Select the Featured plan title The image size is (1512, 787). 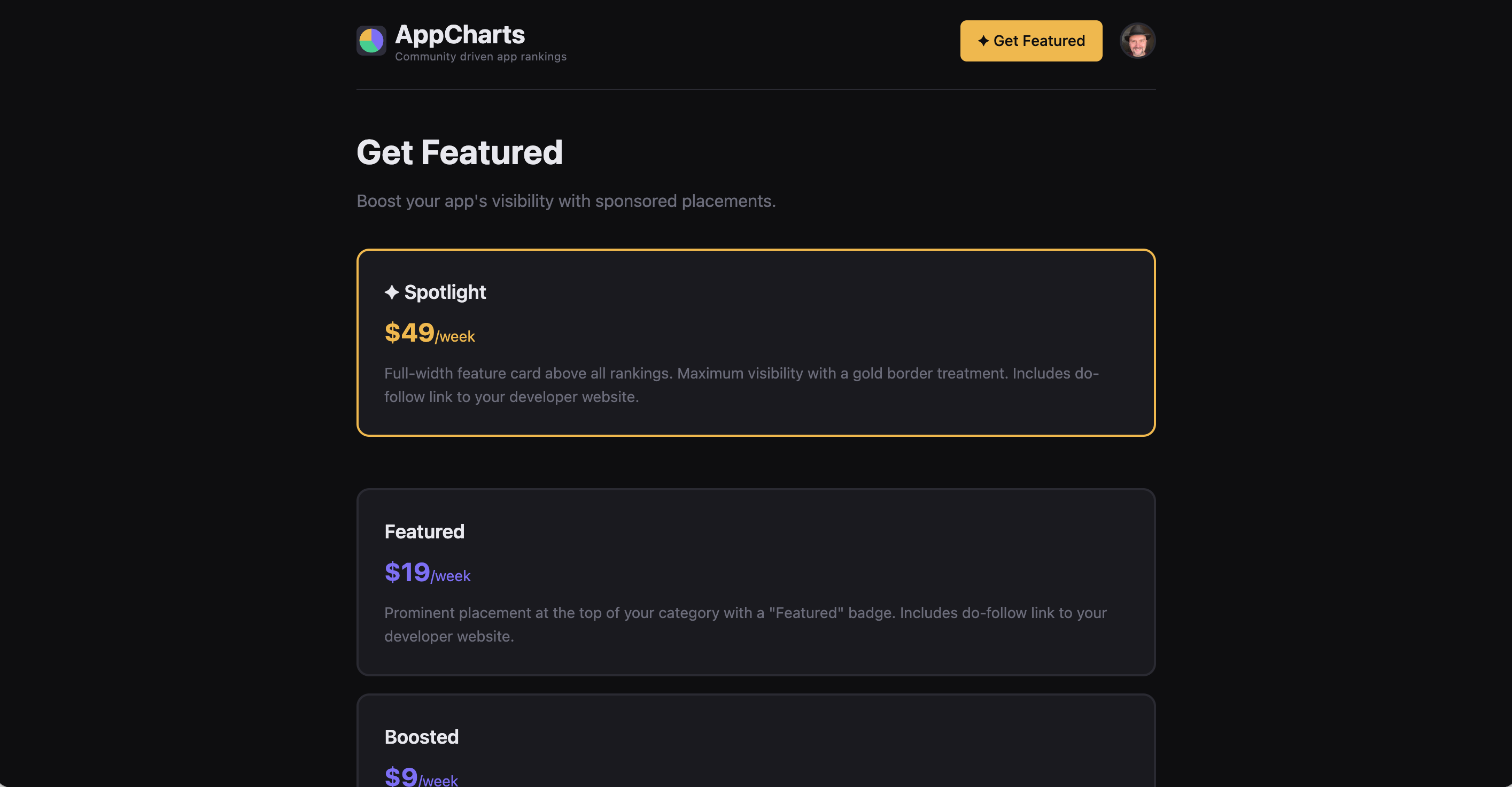[424, 531]
